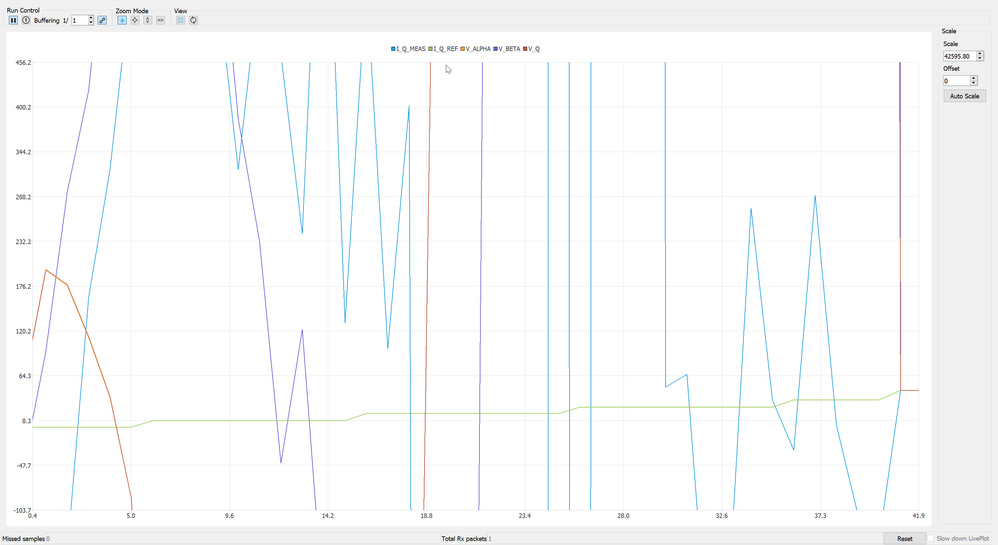Click the V_ALPHA legend entry
This screenshot has height=545, width=998.
coord(475,49)
